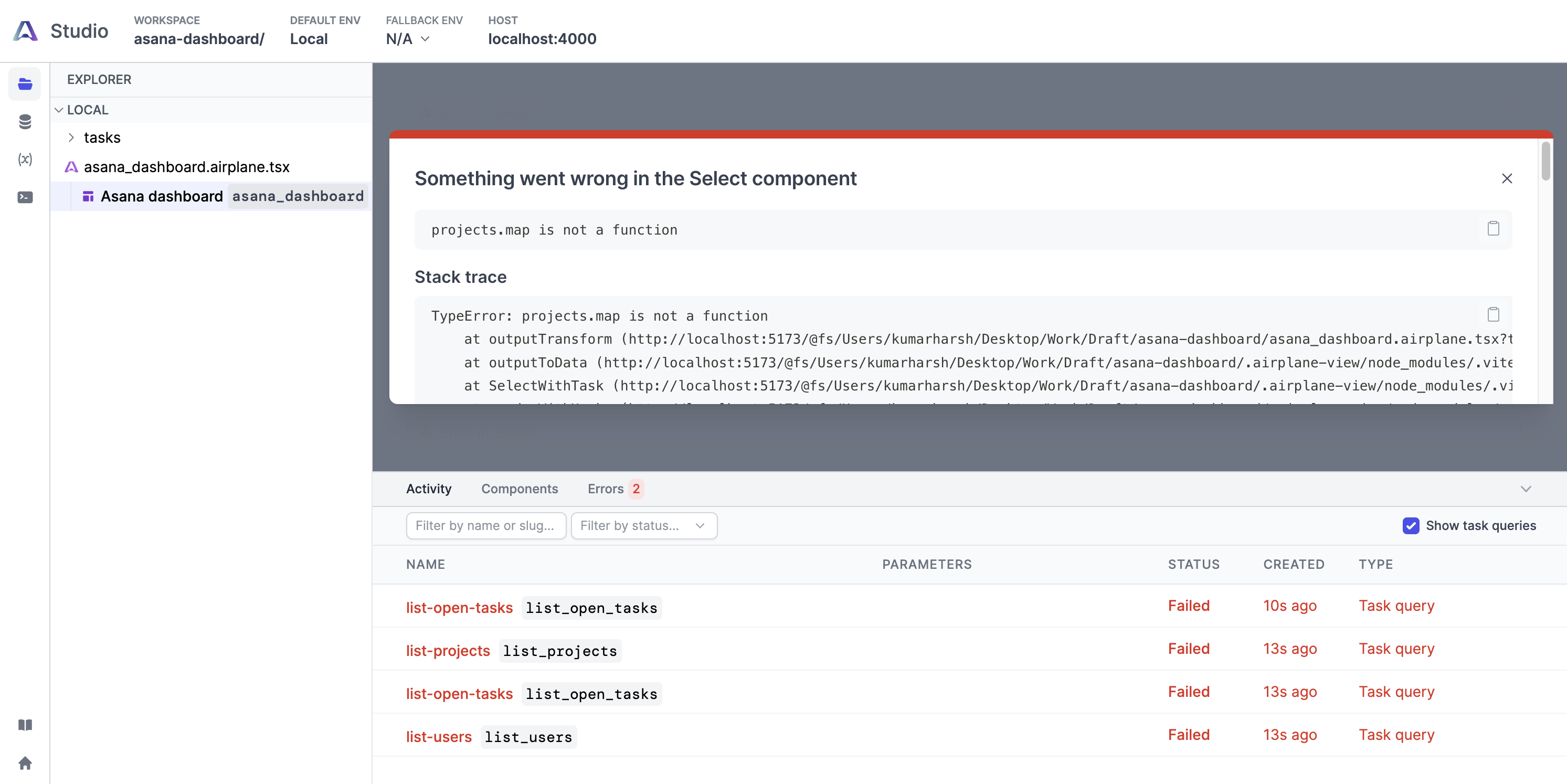Expand the tasks folder
This screenshot has height=784, width=1567.
tap(71, 137)
